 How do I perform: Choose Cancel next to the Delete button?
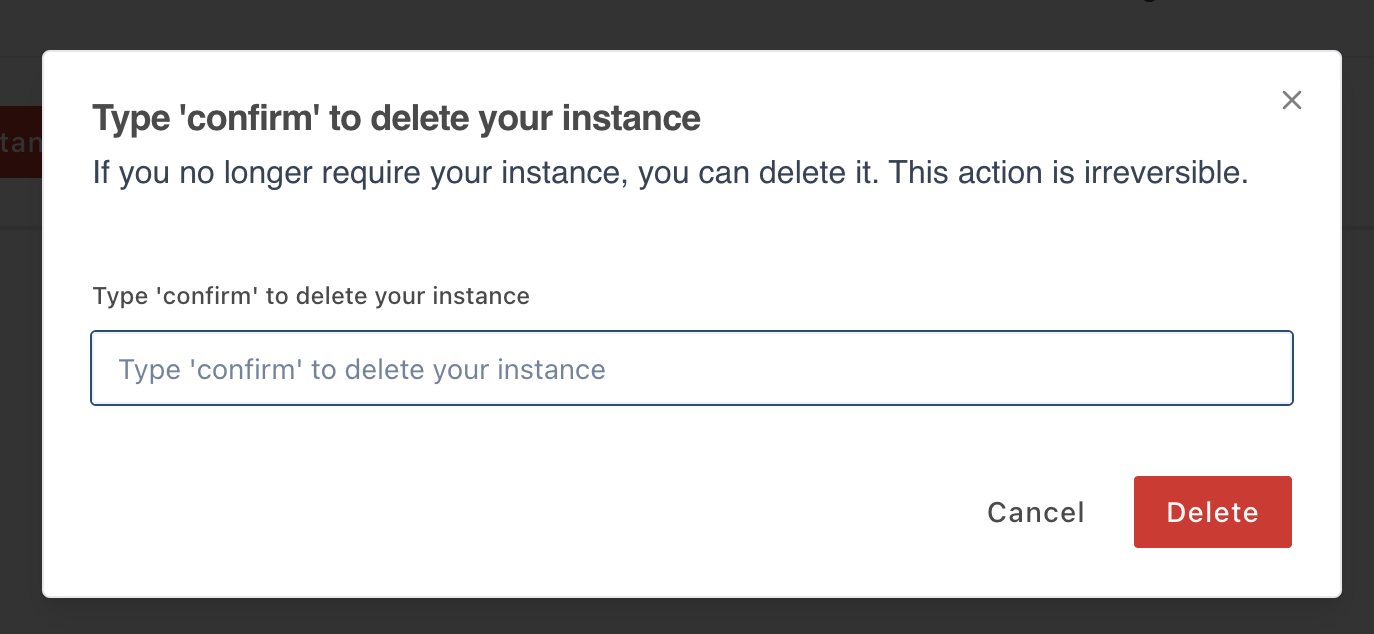click(x=1035, y=513)
